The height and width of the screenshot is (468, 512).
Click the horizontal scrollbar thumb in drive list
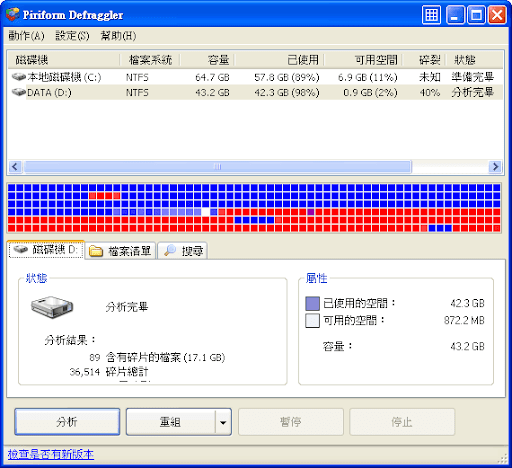217,166
